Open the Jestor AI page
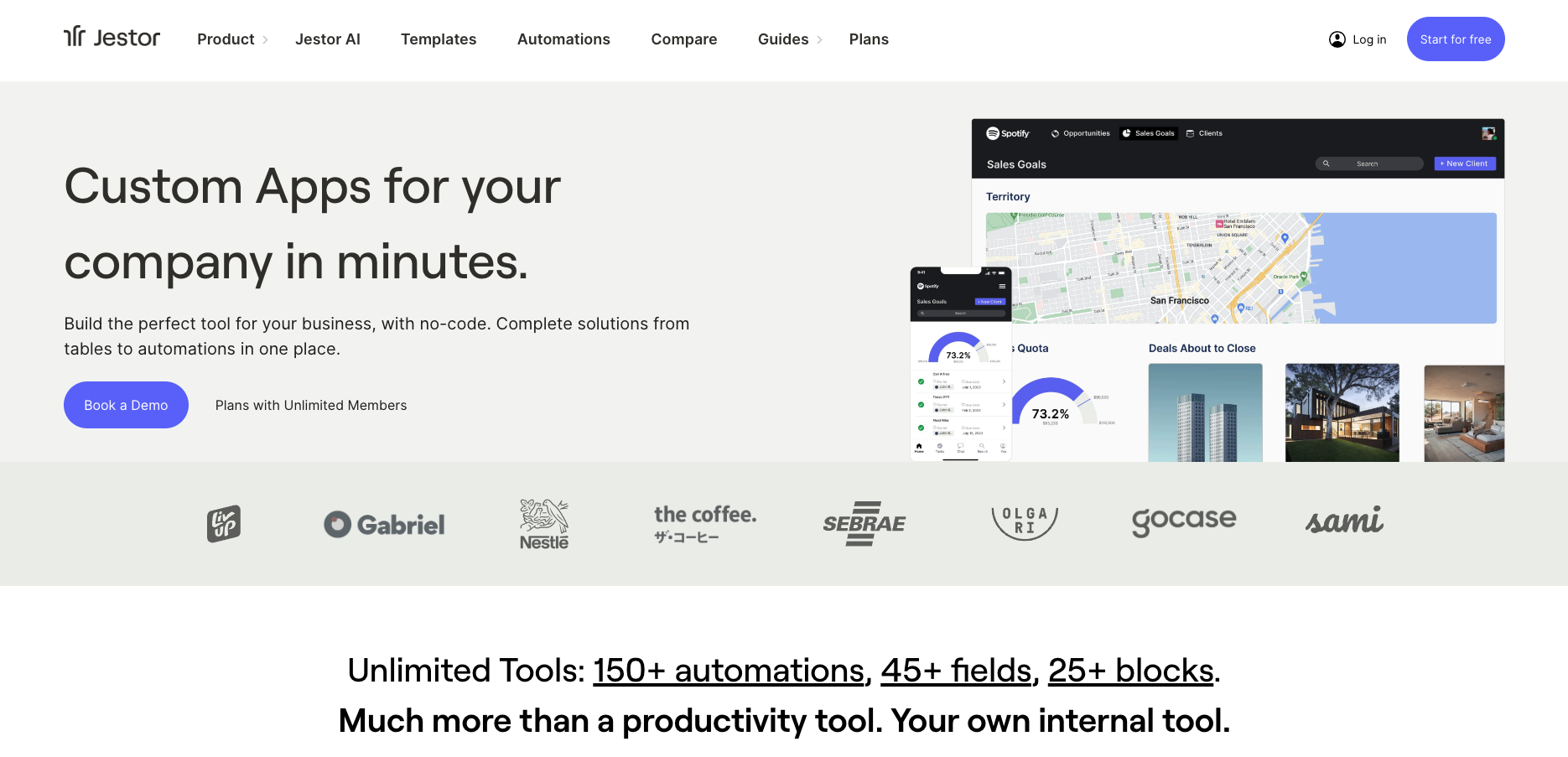 coord(328,39)
